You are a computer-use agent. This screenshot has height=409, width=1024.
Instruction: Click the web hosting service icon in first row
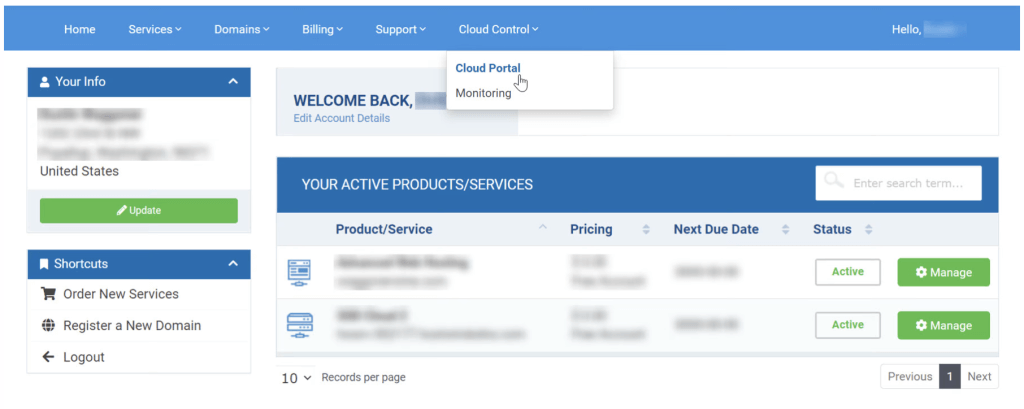coord(299,271)
